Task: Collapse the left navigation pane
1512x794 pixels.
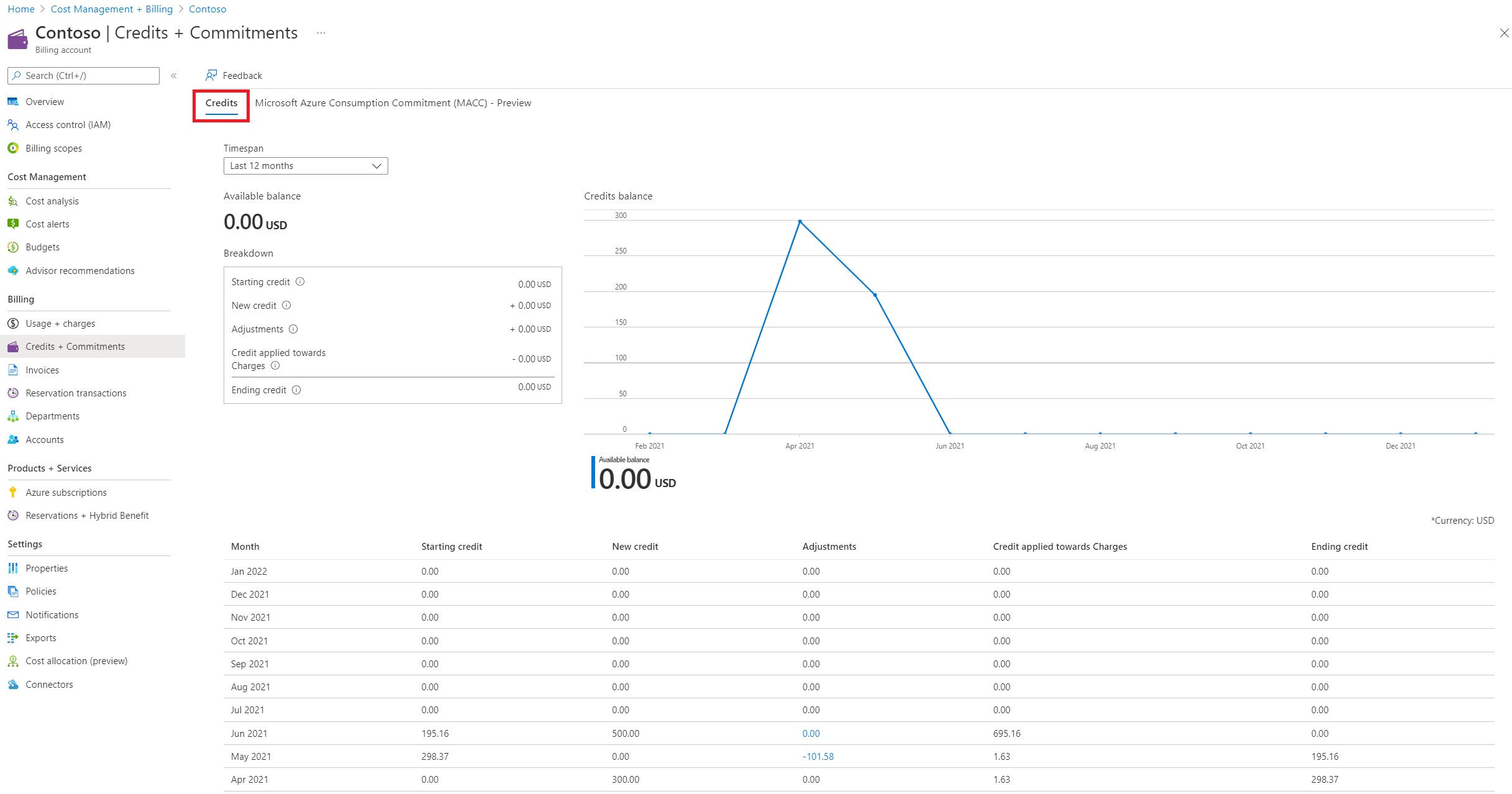Action: [174, 75]
